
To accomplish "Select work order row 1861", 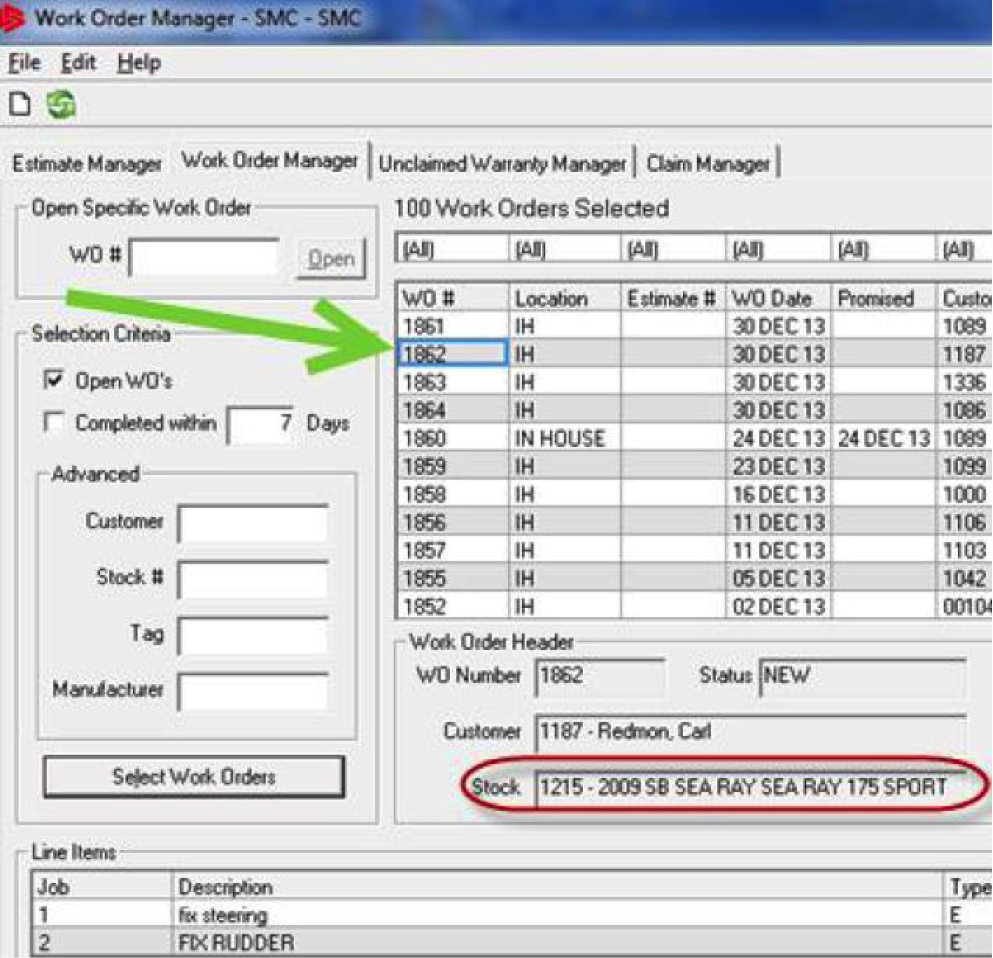I will pos(694,326).
